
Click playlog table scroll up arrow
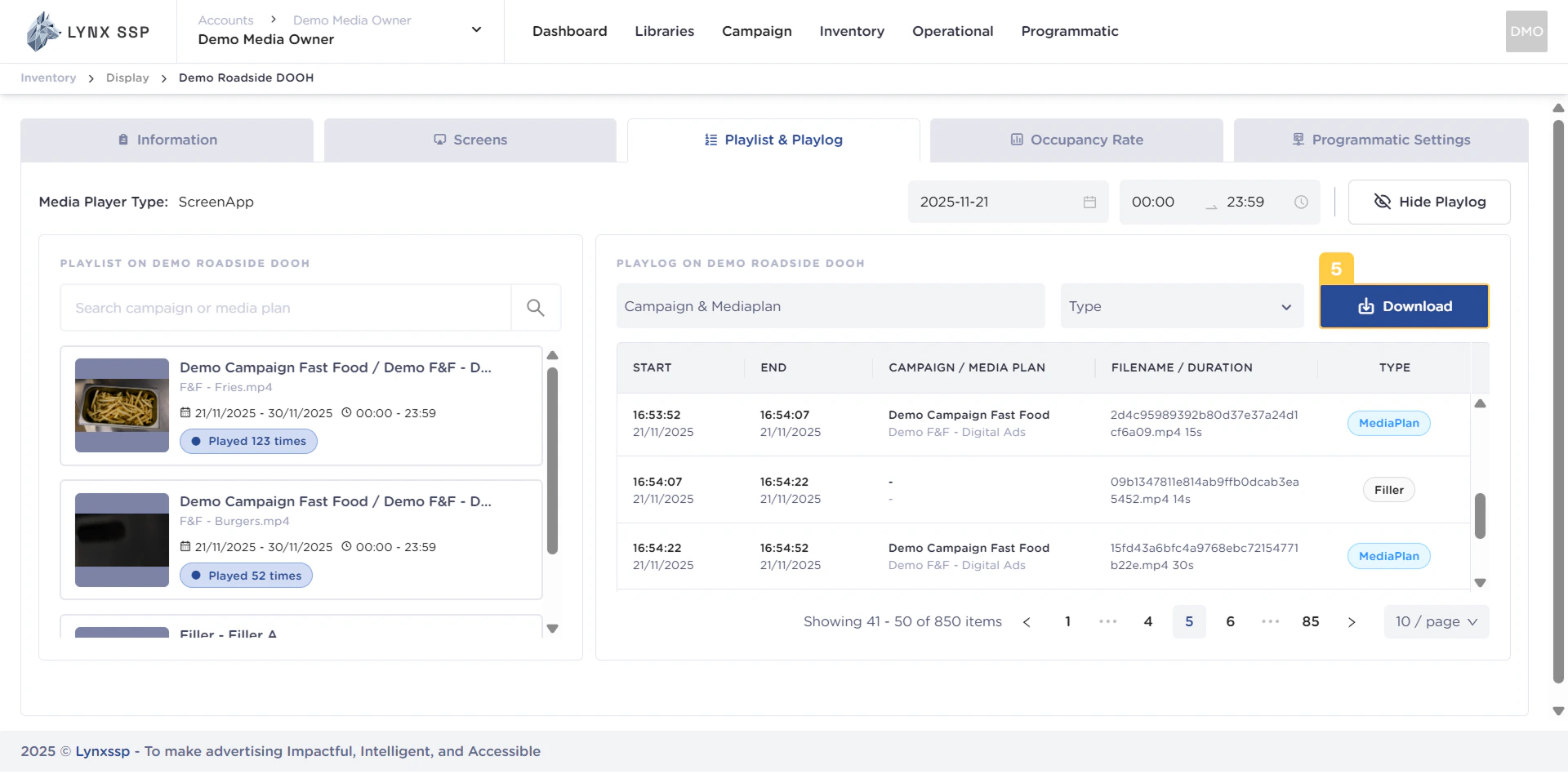tap(1480, 403)
